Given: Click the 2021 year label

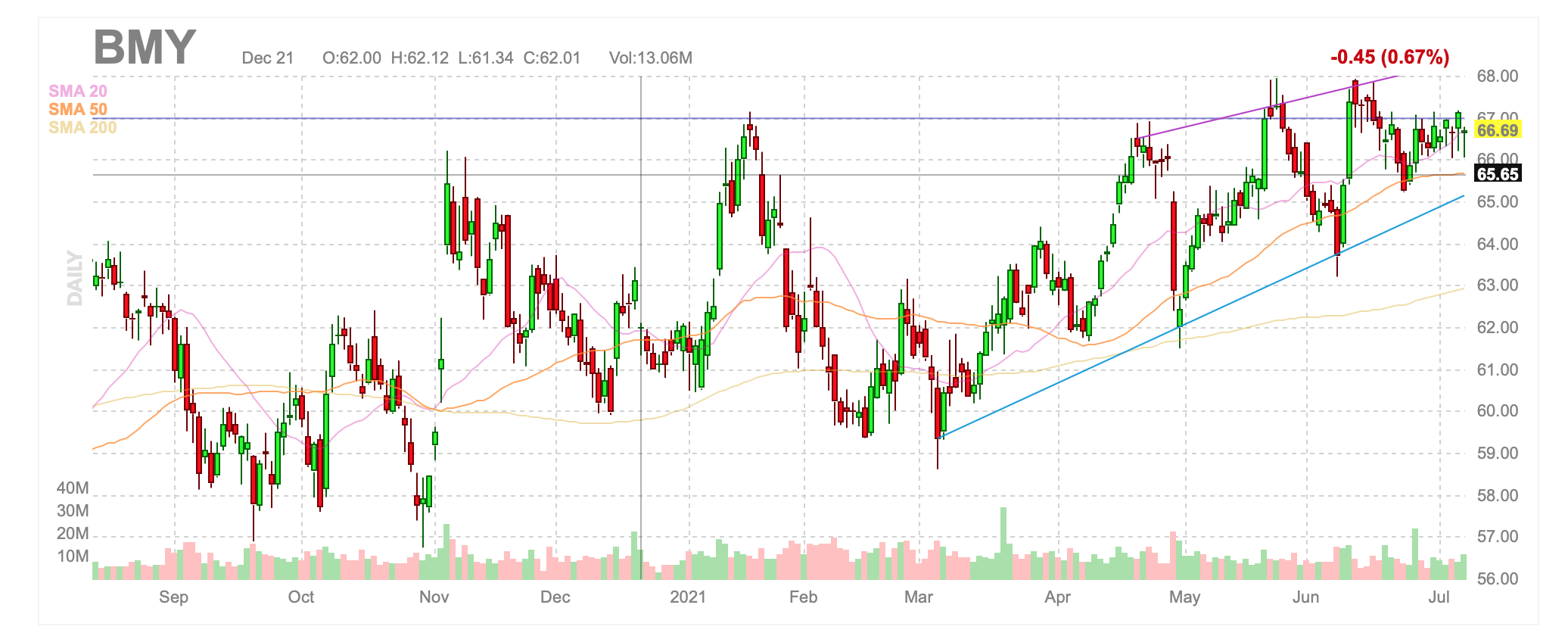Looking at the screenshot, I should pos(688,597).
